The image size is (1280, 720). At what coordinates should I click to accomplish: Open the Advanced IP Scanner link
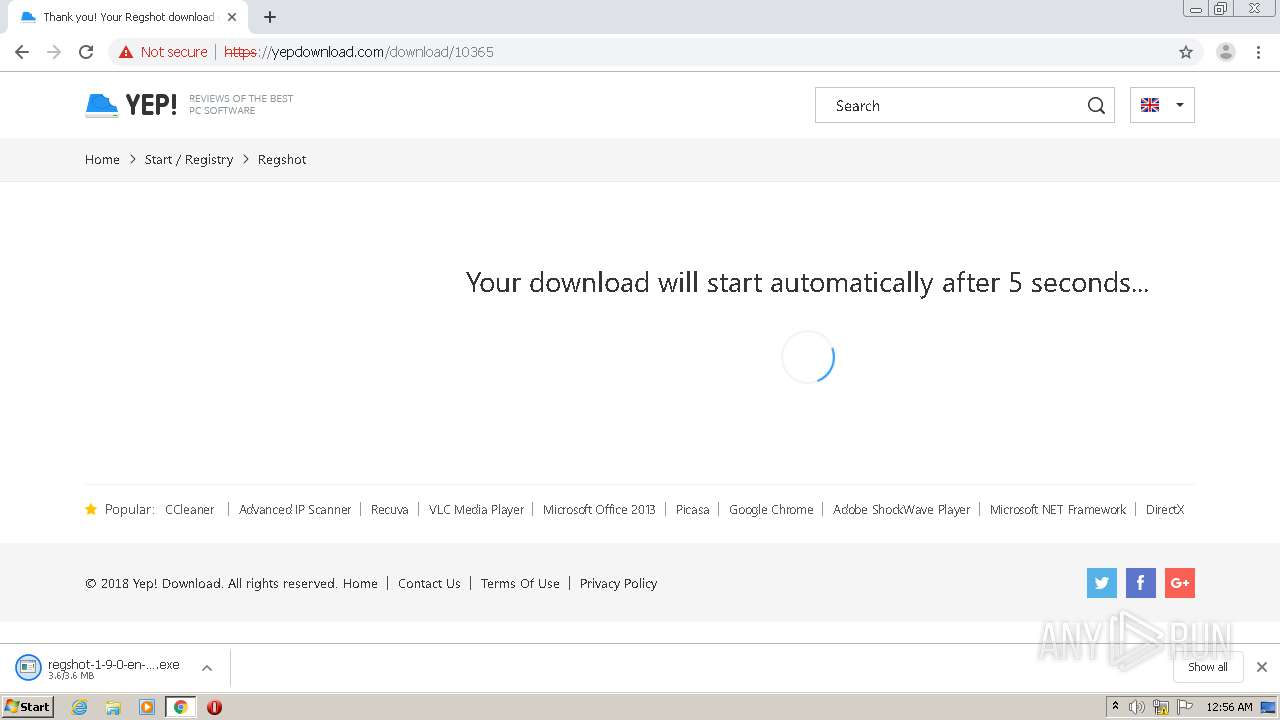[x=295, y=509]
